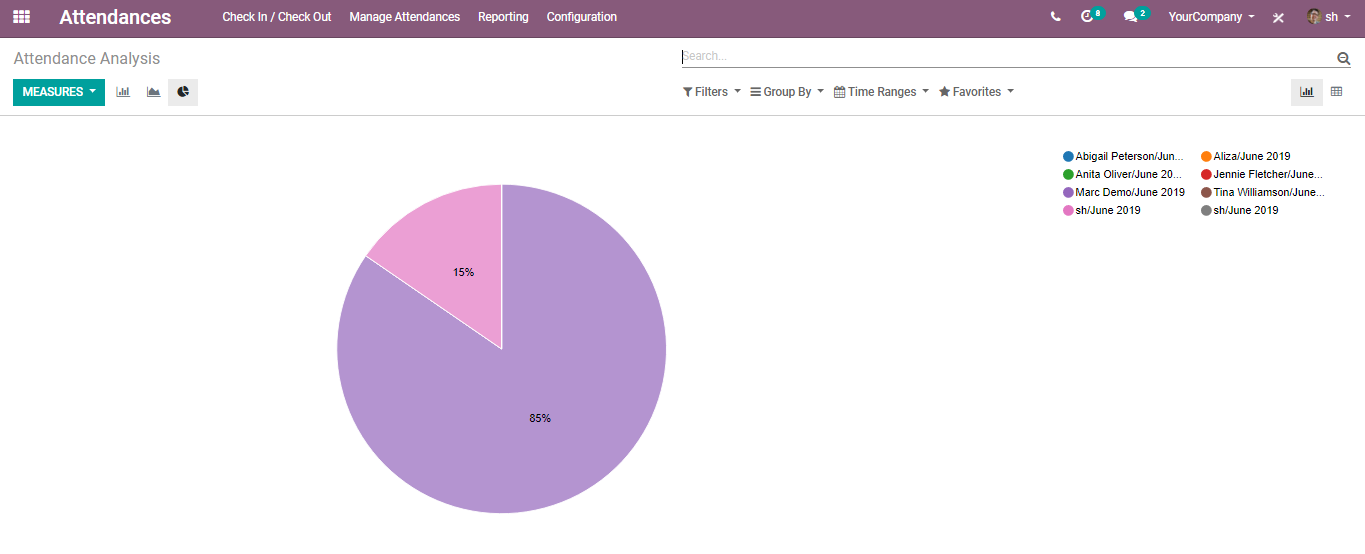The height and width of the screenshot is (554, 1365).
Task: Toggle Anita Oliver legend entry
Action: 1122,174
